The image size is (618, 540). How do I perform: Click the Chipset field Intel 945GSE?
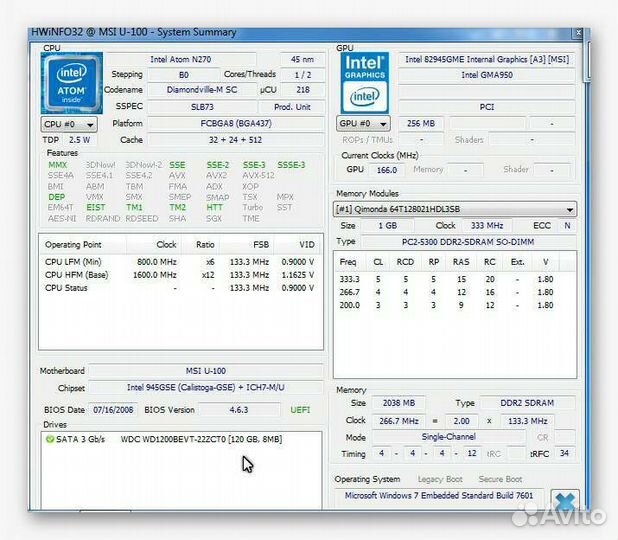click(206, 388)
